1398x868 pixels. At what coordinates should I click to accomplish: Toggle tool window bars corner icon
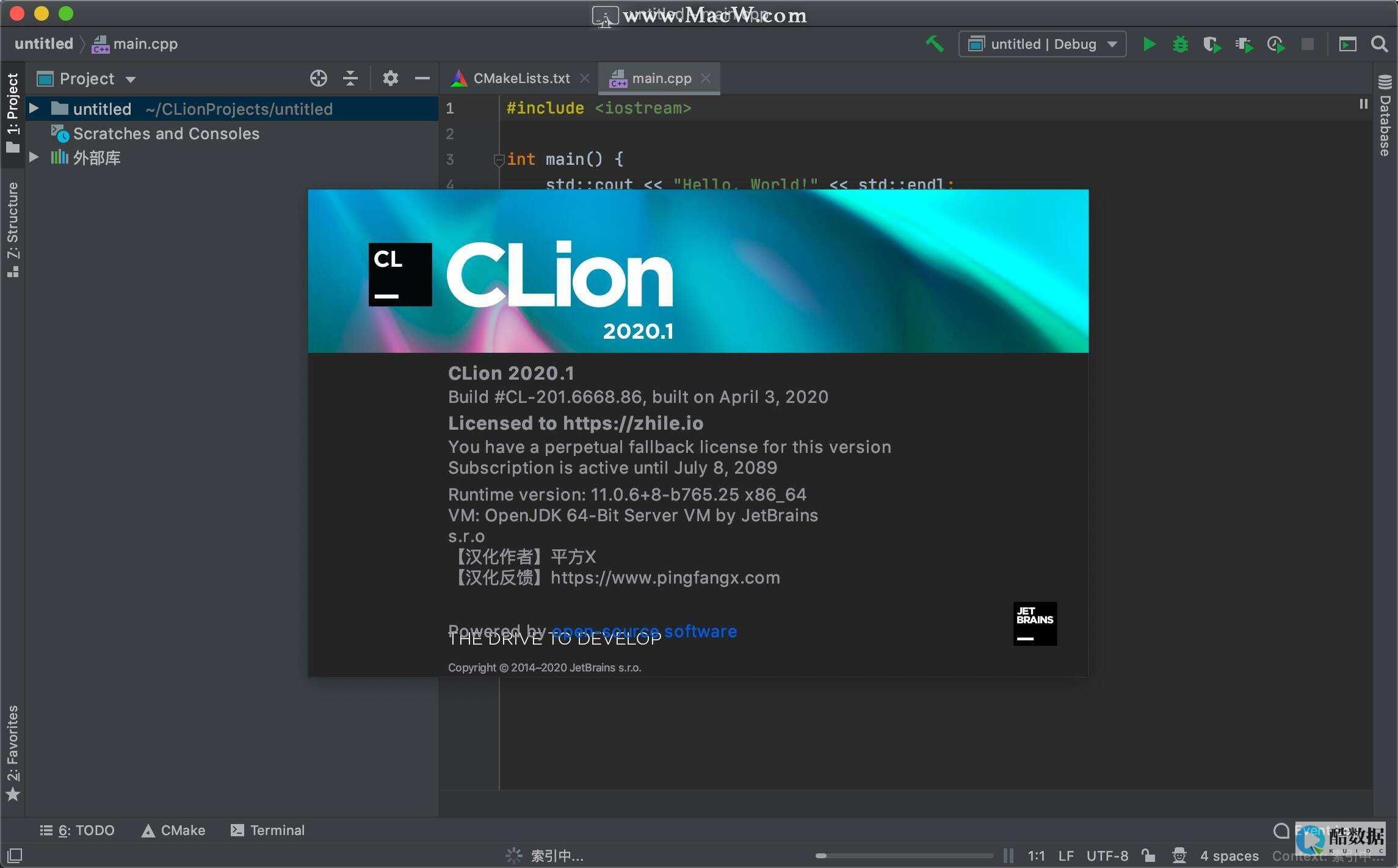[15, 855]
